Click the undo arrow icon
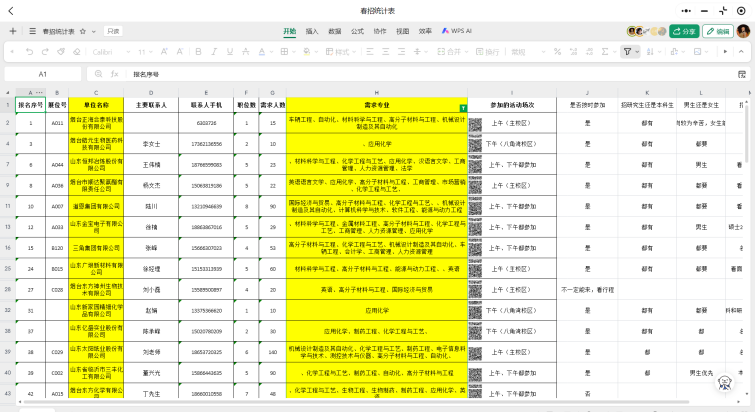 (x=29, y=51)
